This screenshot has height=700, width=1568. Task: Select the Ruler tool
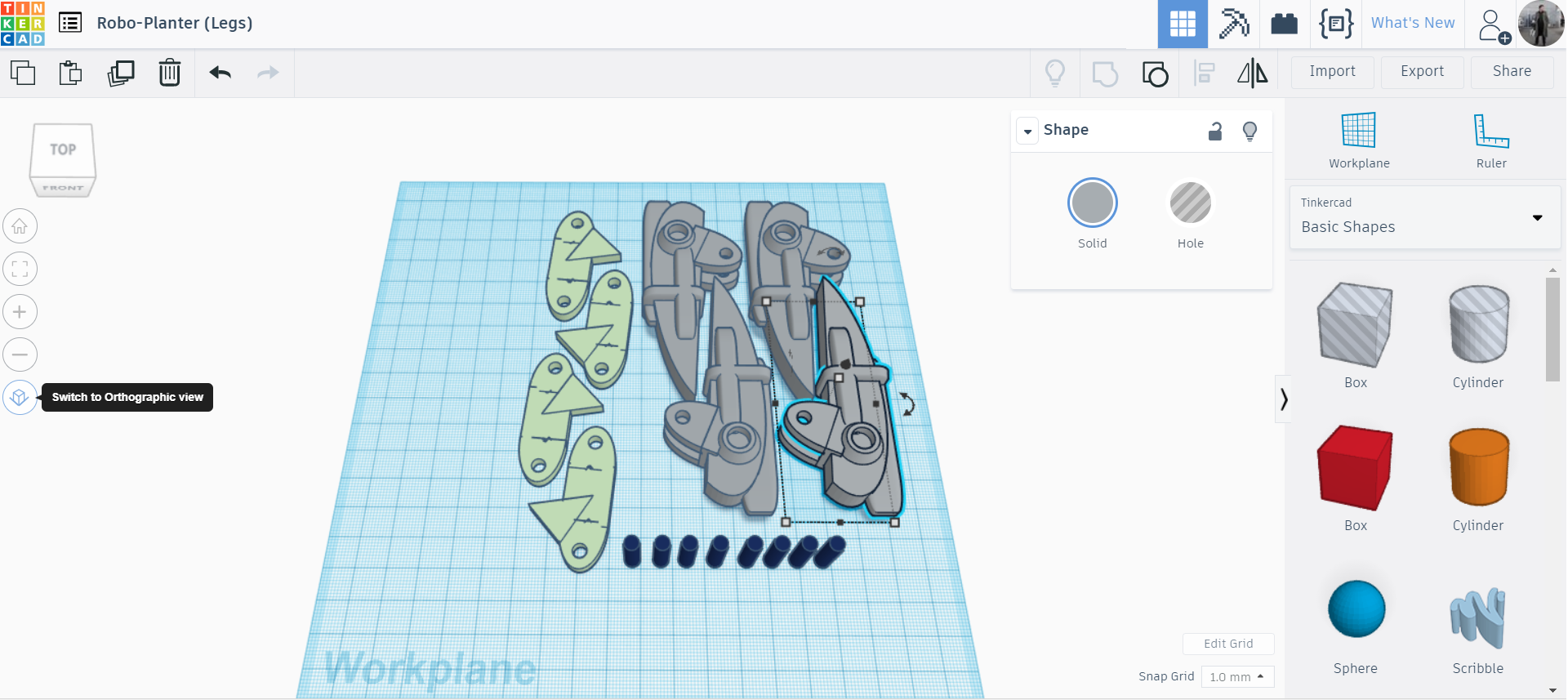click(1491, 140)
